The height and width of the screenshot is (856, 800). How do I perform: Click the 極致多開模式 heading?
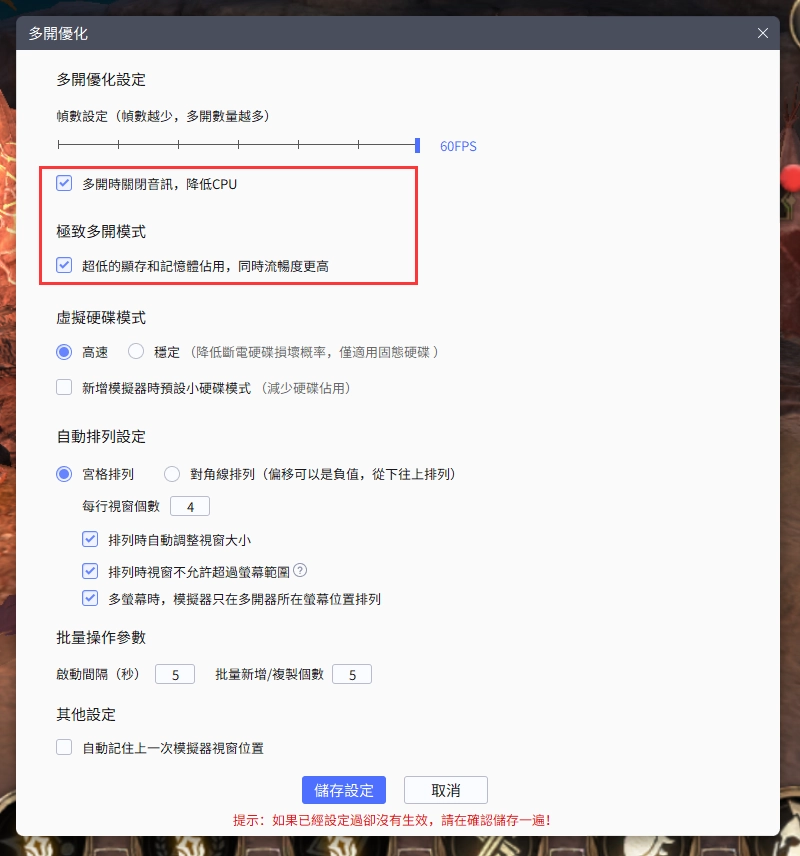(x=101, y=231)
